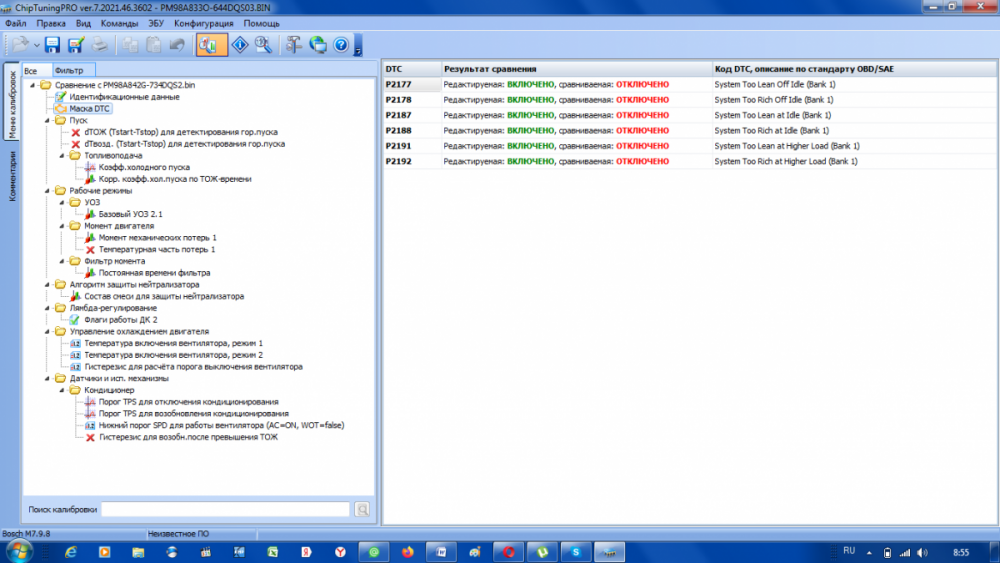
Task: Open the Команды menu
Action: coord(119,23)
